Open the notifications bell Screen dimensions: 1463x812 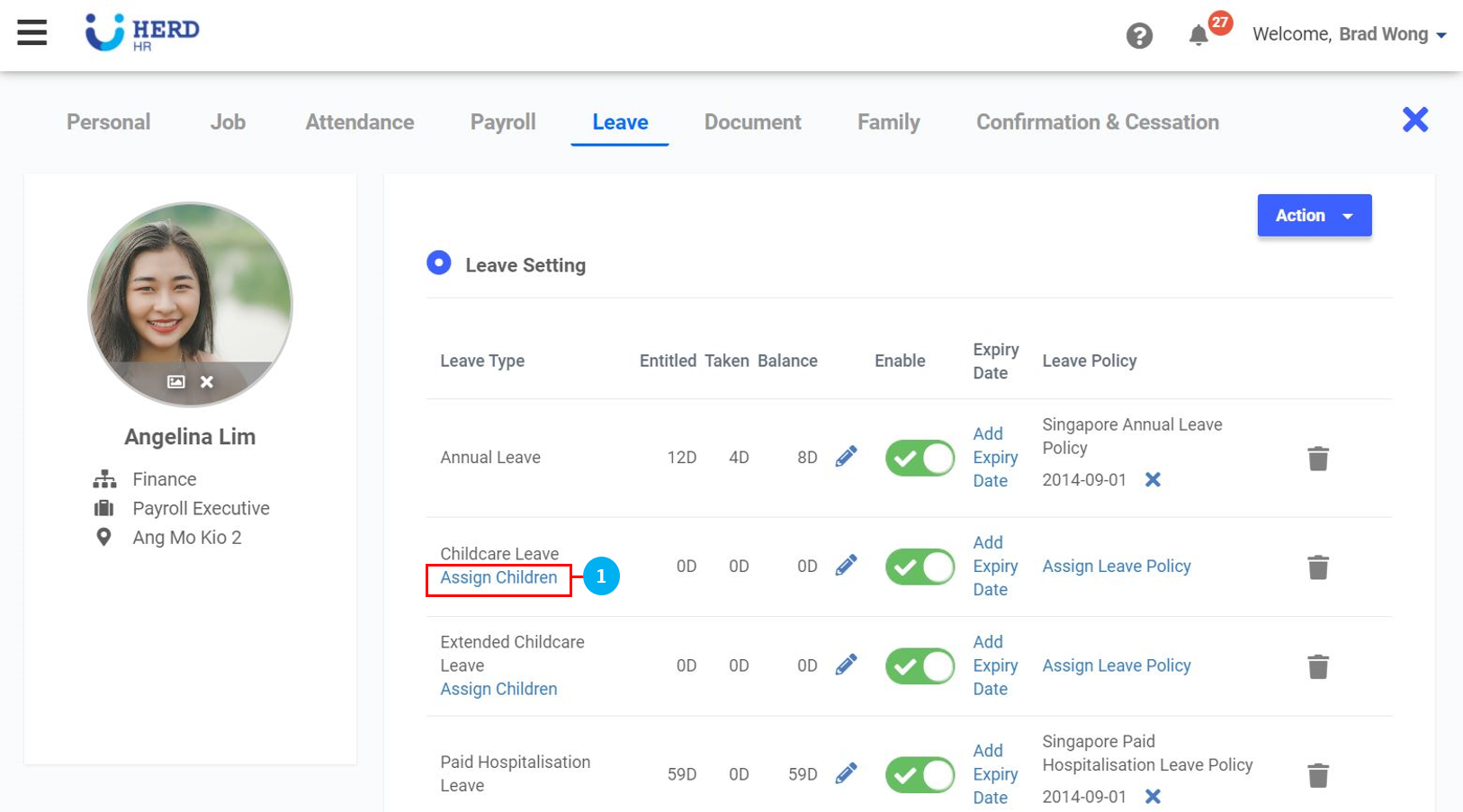pos(1198,36)
